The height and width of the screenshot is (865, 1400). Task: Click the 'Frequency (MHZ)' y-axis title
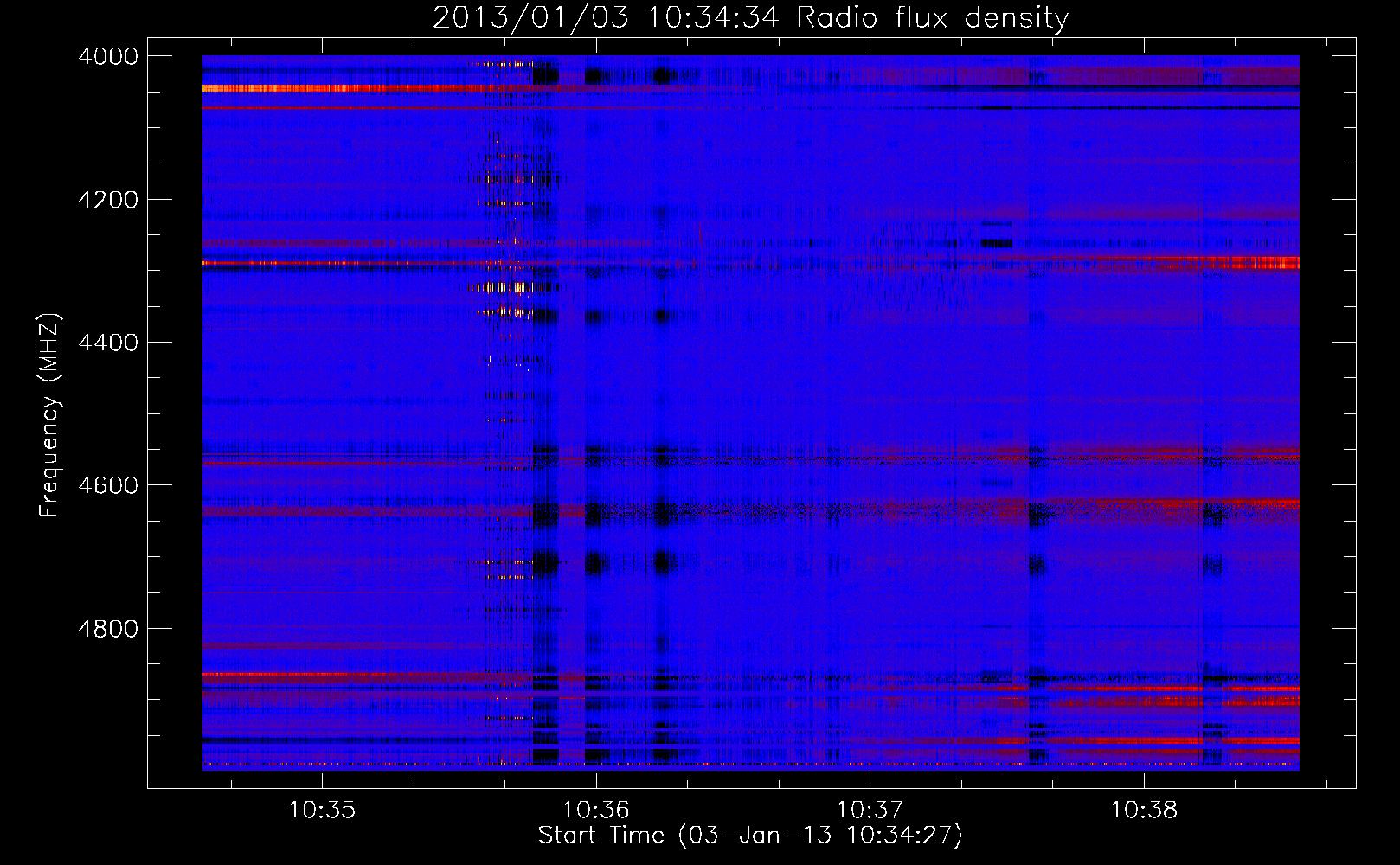[50, 415]
